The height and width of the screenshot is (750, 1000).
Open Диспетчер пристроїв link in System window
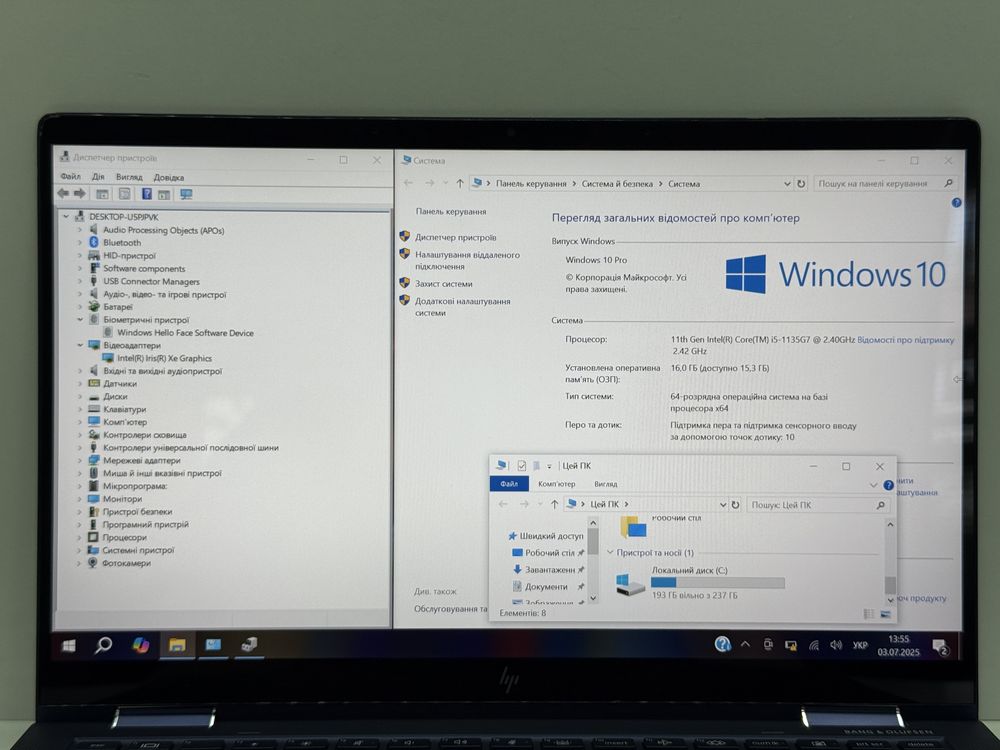tap(455, 237)
